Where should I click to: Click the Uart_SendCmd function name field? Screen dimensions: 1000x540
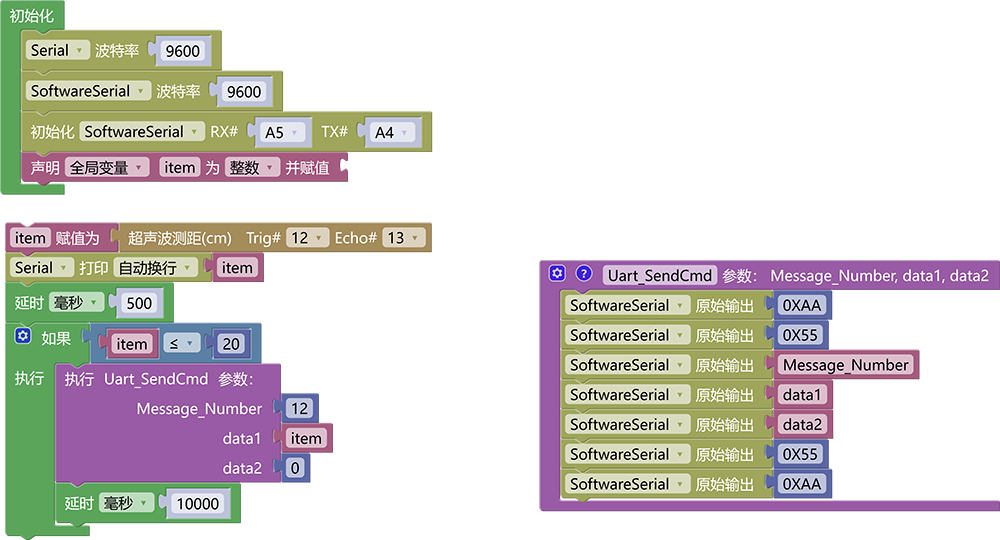coord(659,275)
